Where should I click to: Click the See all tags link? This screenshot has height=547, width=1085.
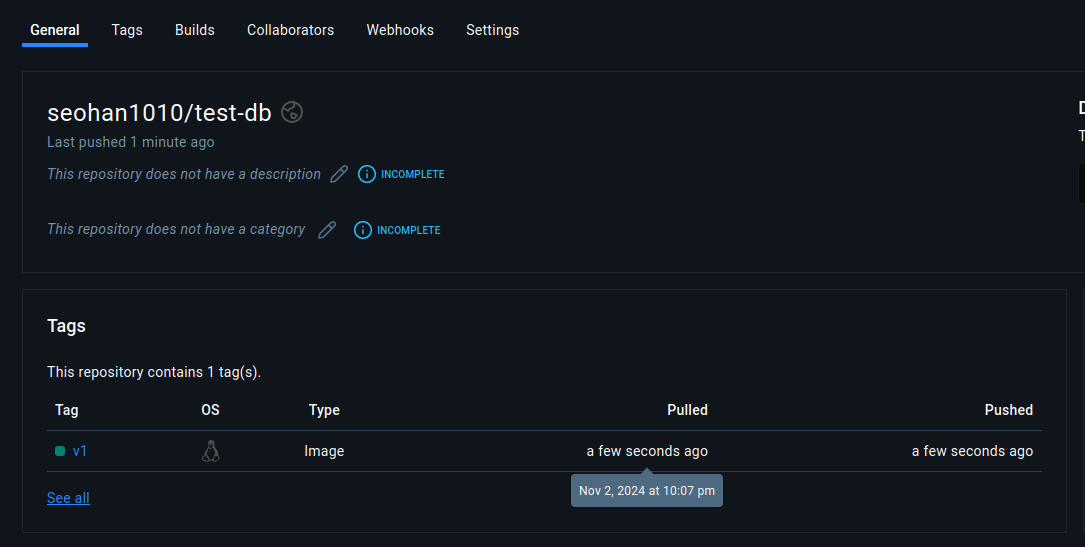(x=68, y=498)
